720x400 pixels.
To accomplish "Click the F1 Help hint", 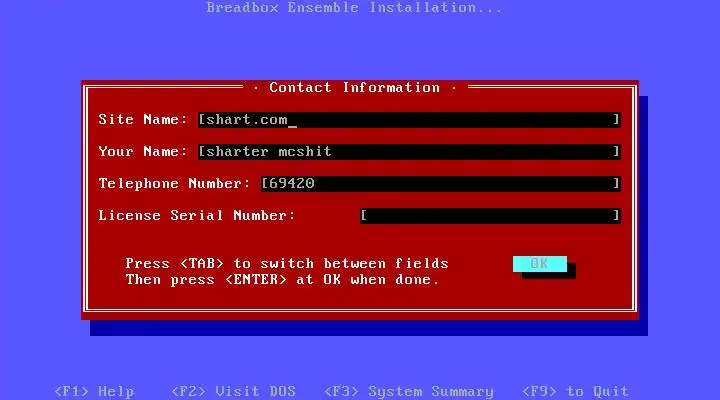I will tap(94, 391).
